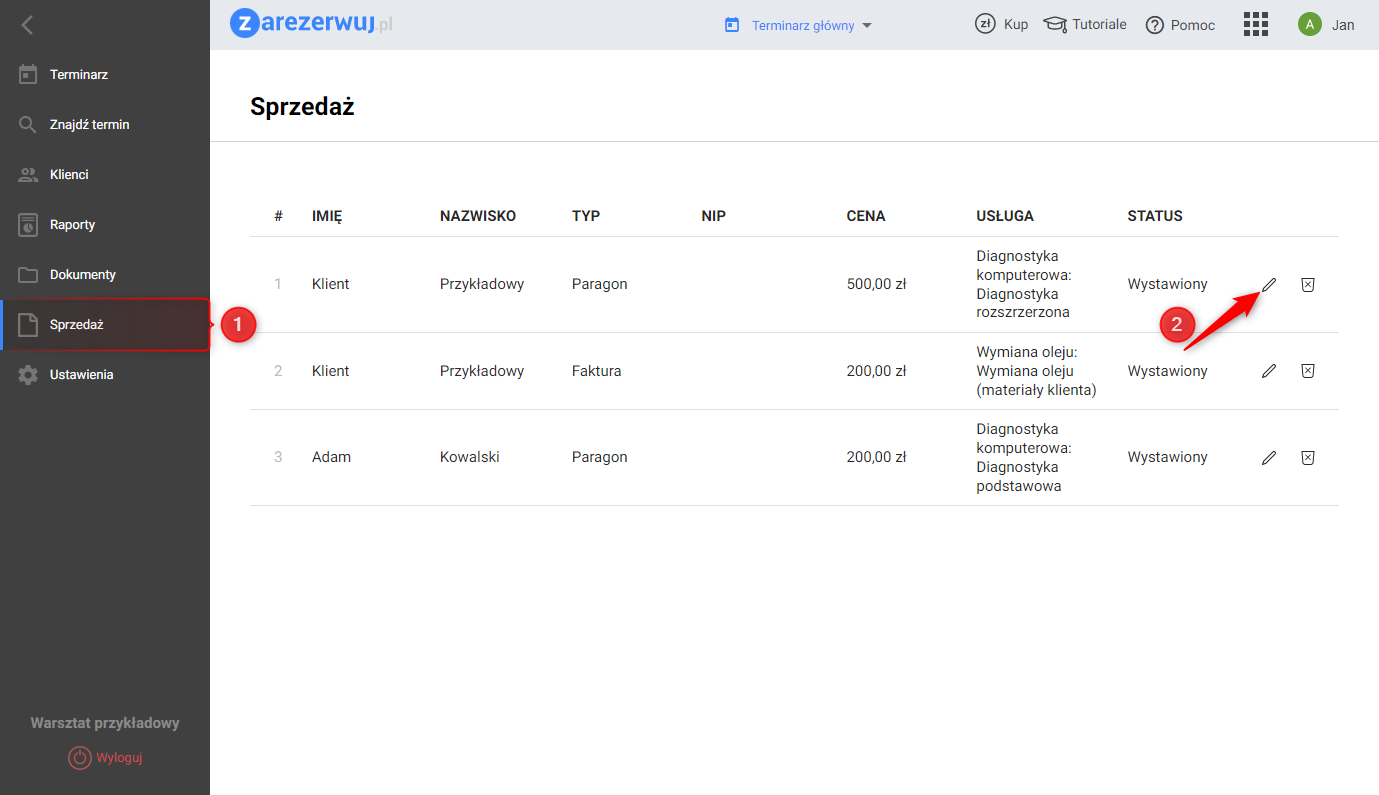Delete the Klient Faktura sale entry
1379x795 pixels.
pos(1307,371)
